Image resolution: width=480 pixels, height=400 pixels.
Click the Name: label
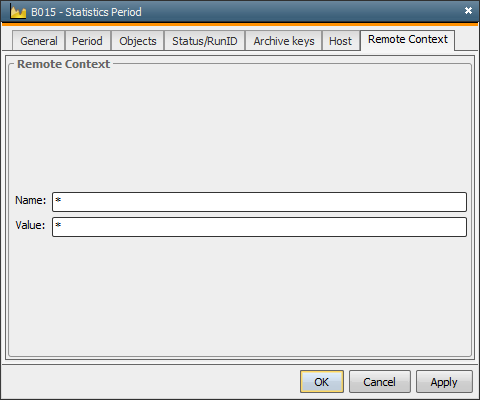pos(31,200)
